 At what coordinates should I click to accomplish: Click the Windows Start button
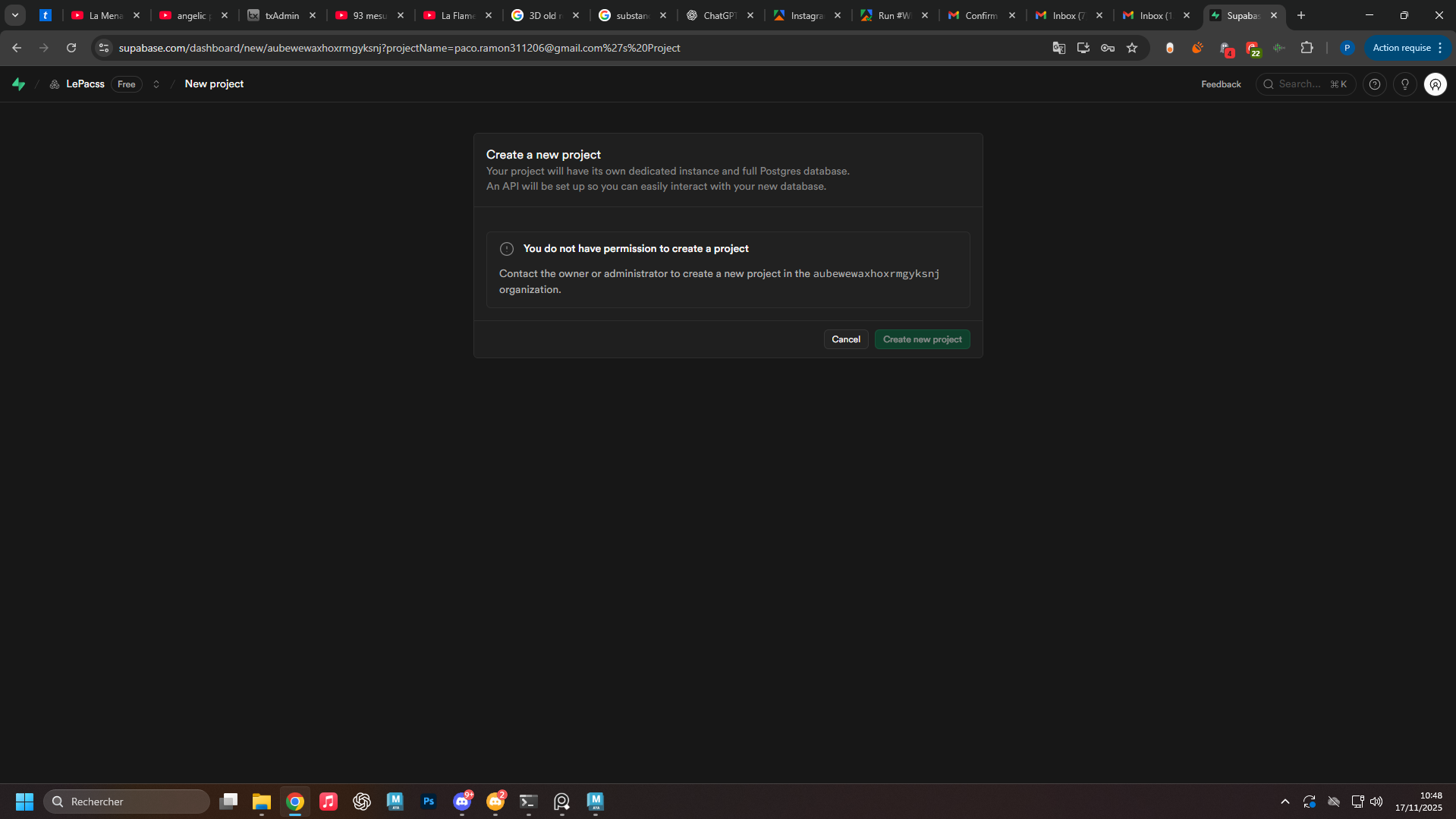[x=24, y=802]
